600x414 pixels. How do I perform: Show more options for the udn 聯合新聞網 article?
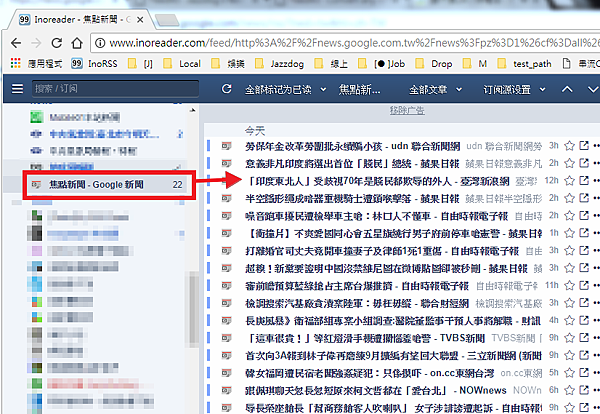[x=596, y=146]
